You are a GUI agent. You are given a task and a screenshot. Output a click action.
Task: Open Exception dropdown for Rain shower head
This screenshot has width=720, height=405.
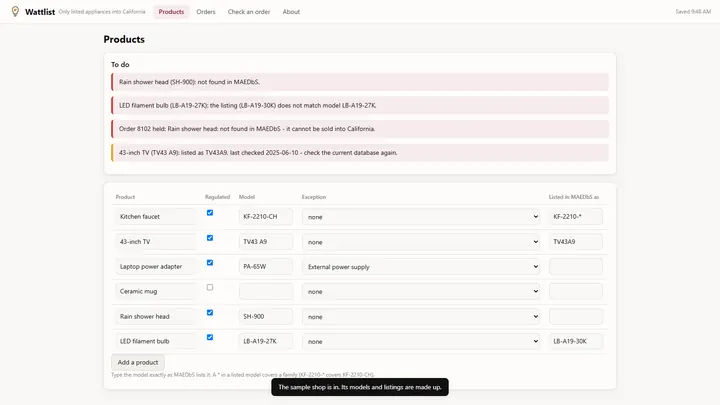click(x=421, y=316)
